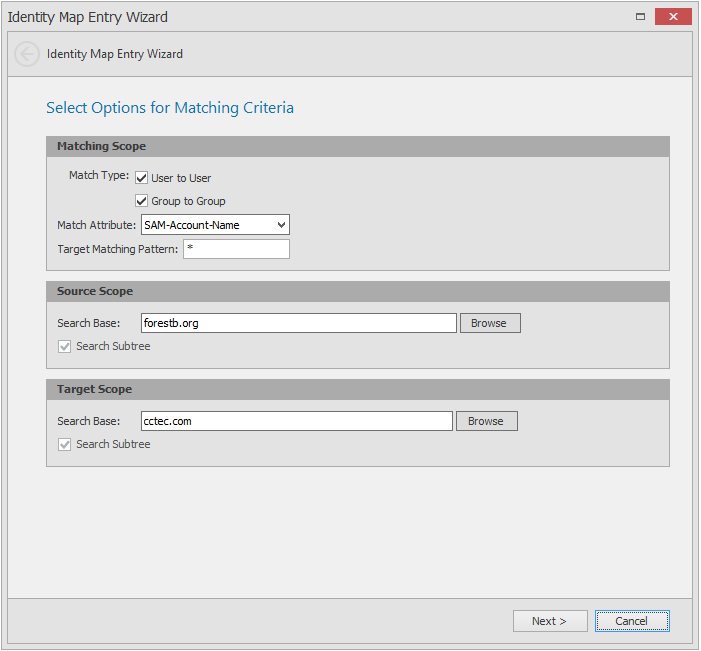Click the Next > button
Image resolution: width=701 pixels, height=651 pixels.
pyautogui.click(x=550, y=621)
